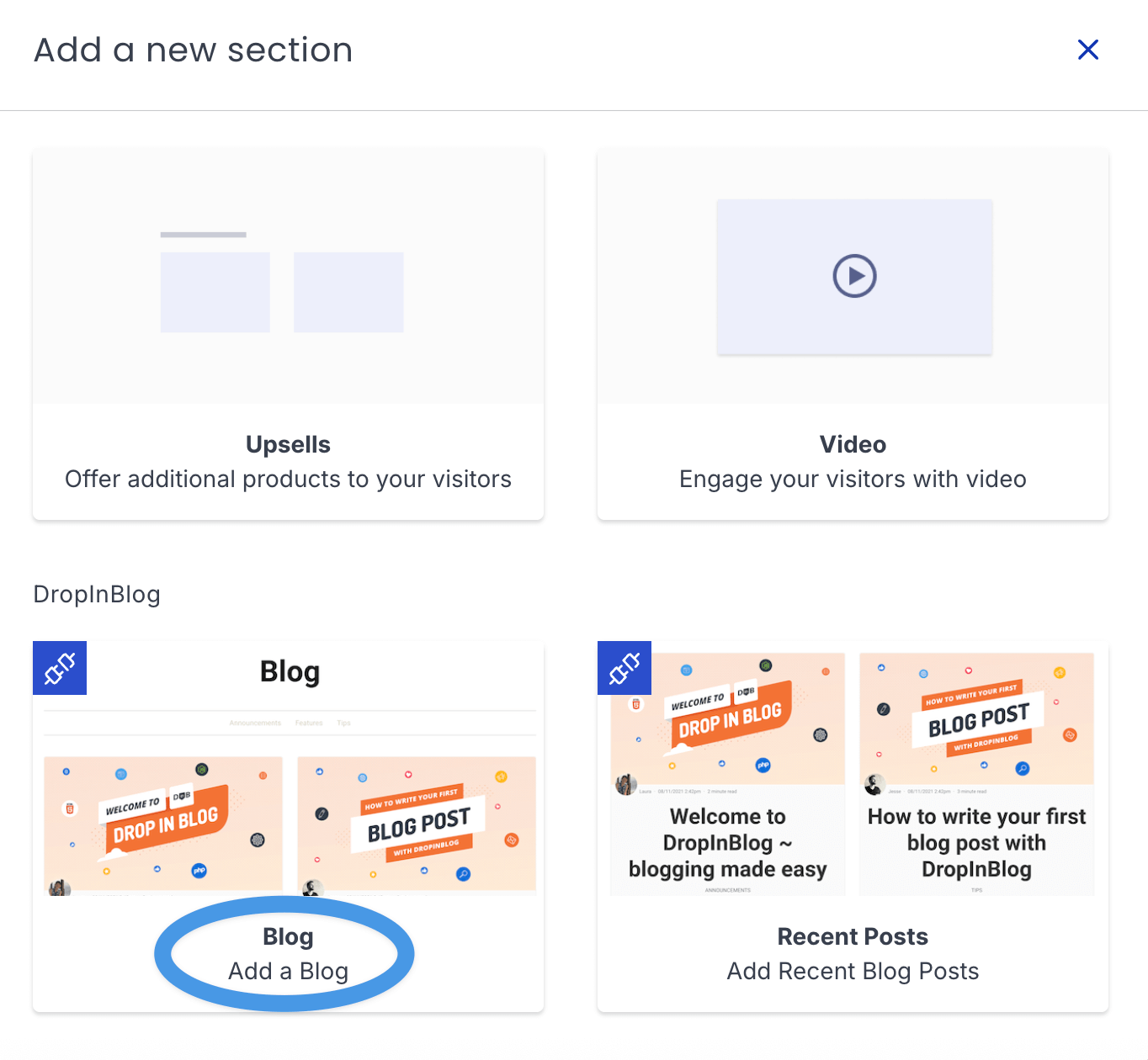Close the Add a new section dialog
The width and height of the screenshot is (1148, 1060).
tap(1087, 50)
